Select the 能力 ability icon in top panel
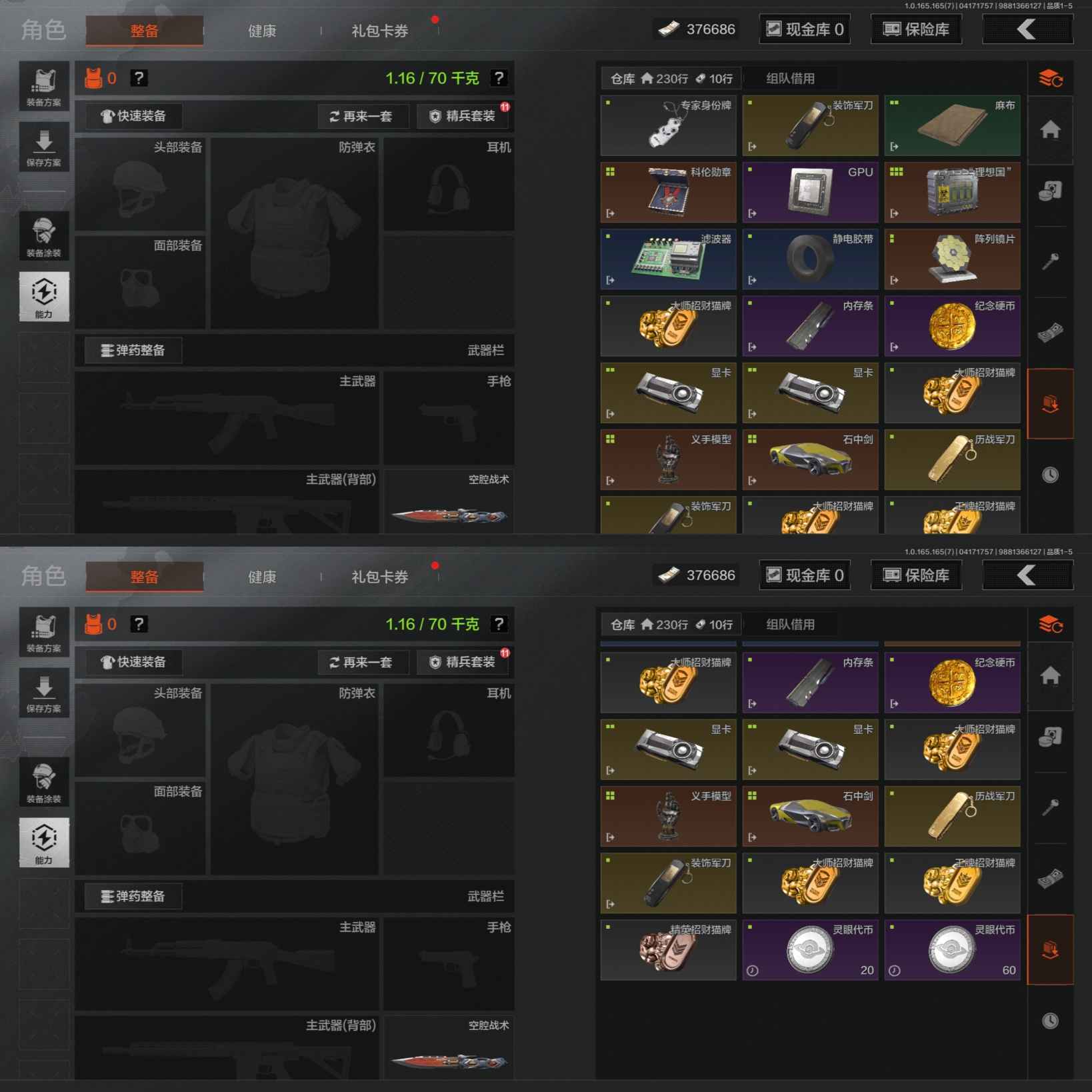The height and width of the screenshot is (1092, 1092). pos(44,297)
